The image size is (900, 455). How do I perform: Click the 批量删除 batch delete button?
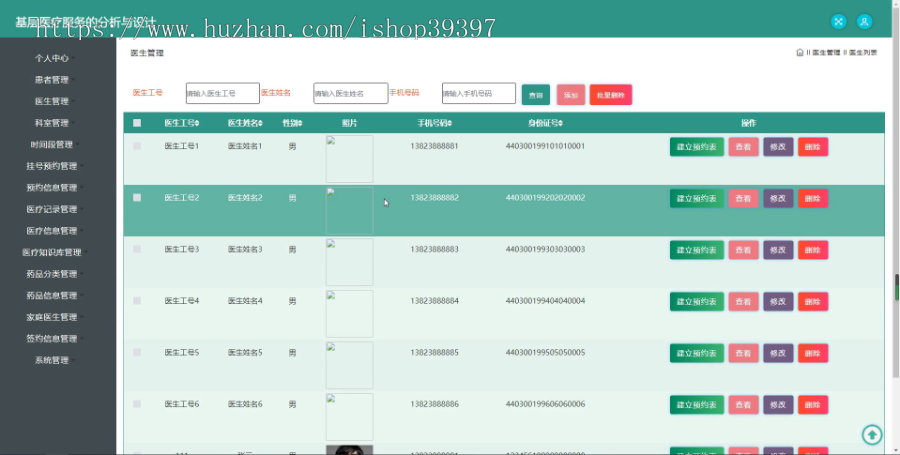coord(611,95)
